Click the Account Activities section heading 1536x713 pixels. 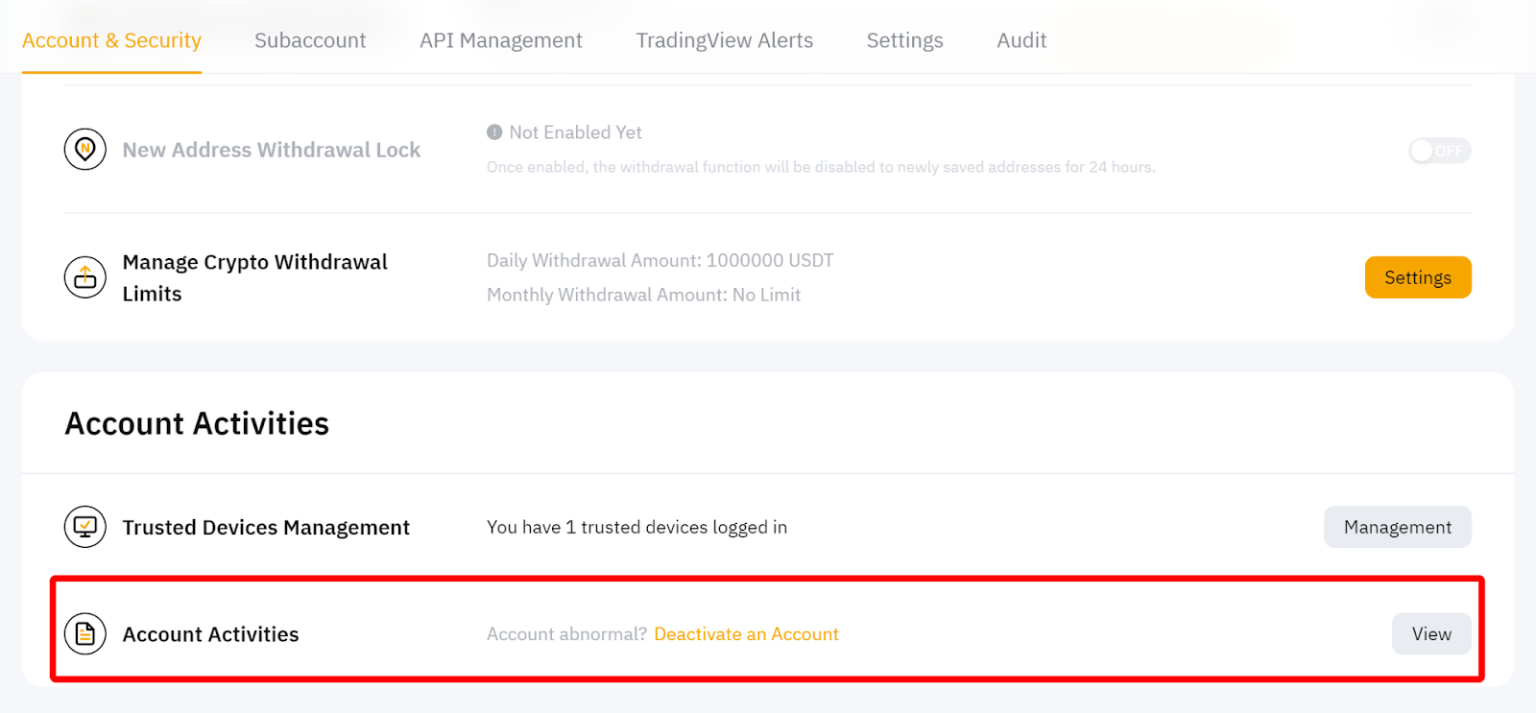click(196, 423)
